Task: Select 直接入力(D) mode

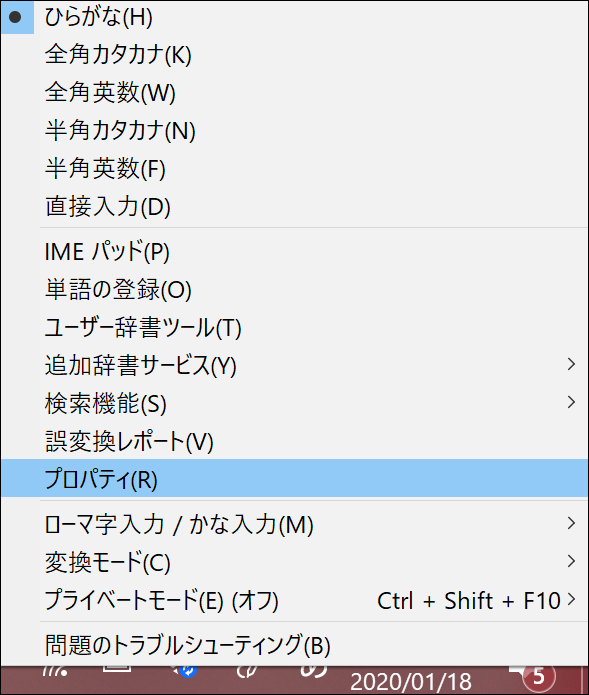Action: click(x=294, y=206)
